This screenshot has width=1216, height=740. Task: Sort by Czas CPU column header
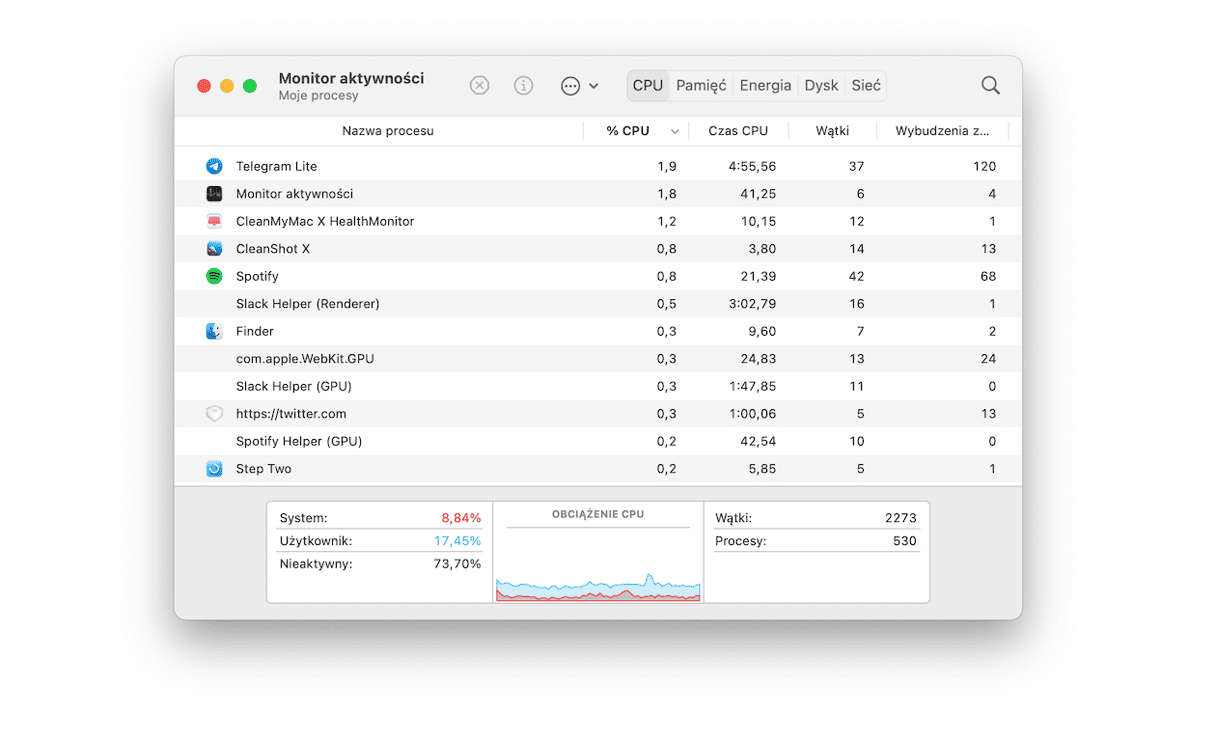[x=738, y=131]
